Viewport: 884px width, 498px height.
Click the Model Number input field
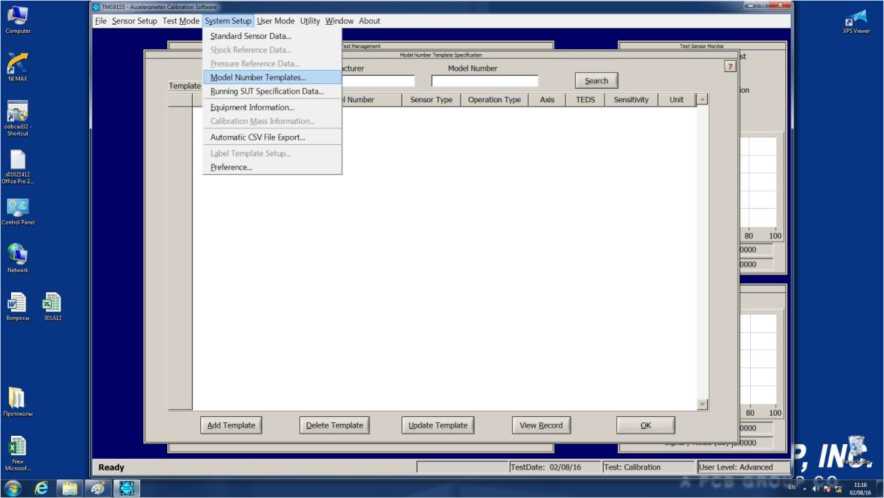click(485, 81)
